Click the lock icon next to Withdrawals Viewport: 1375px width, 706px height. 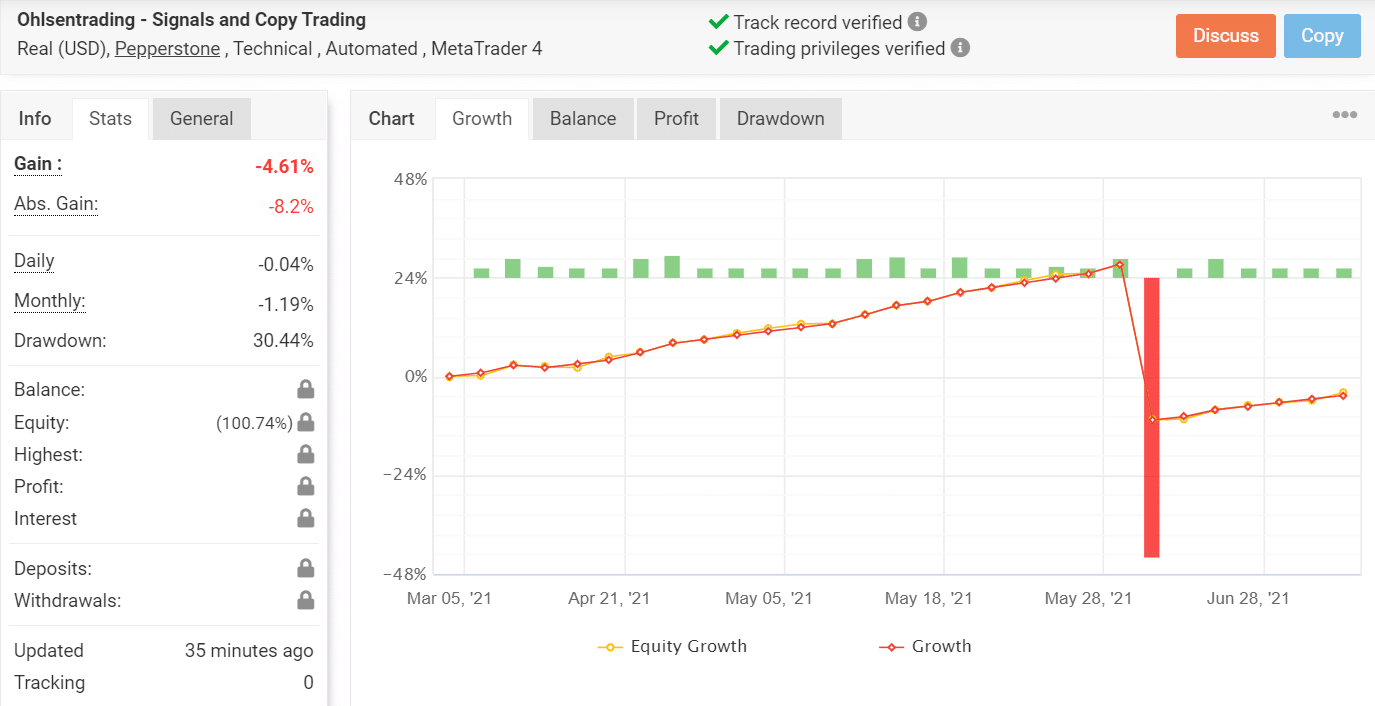coord(305,599)
